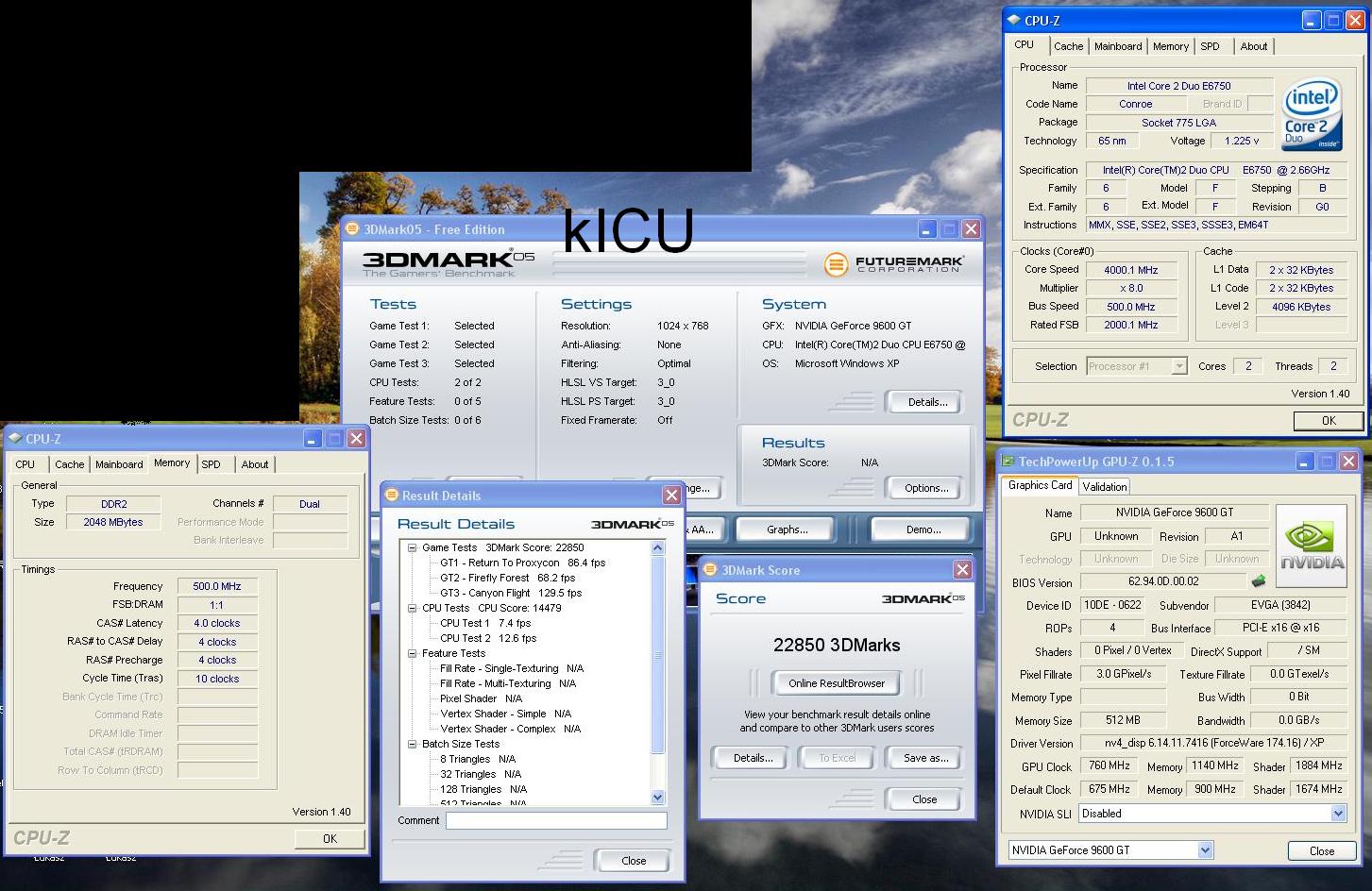Click Details button in 3DMark Score window
Screen dimensions: 1372x891
coord(754,758)
